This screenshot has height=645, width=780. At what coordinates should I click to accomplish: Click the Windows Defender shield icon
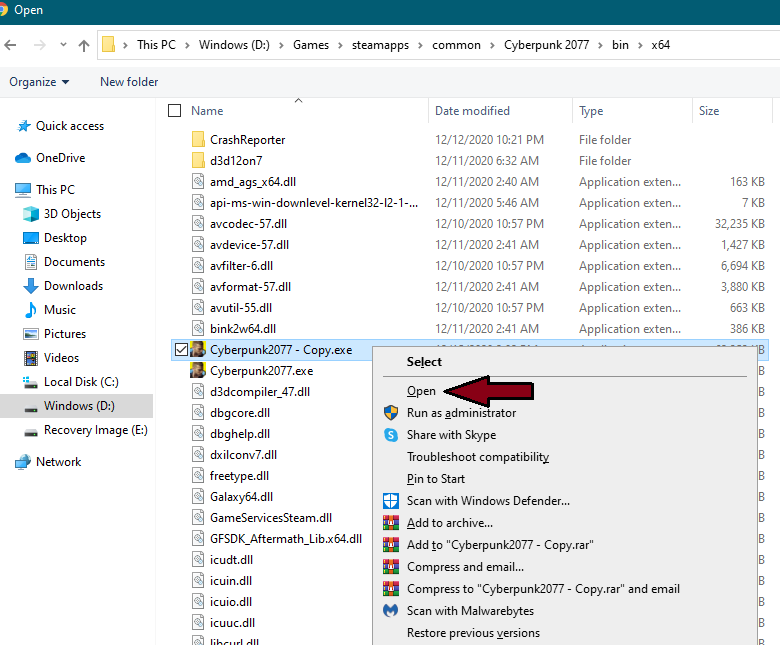tap(390, 501)
